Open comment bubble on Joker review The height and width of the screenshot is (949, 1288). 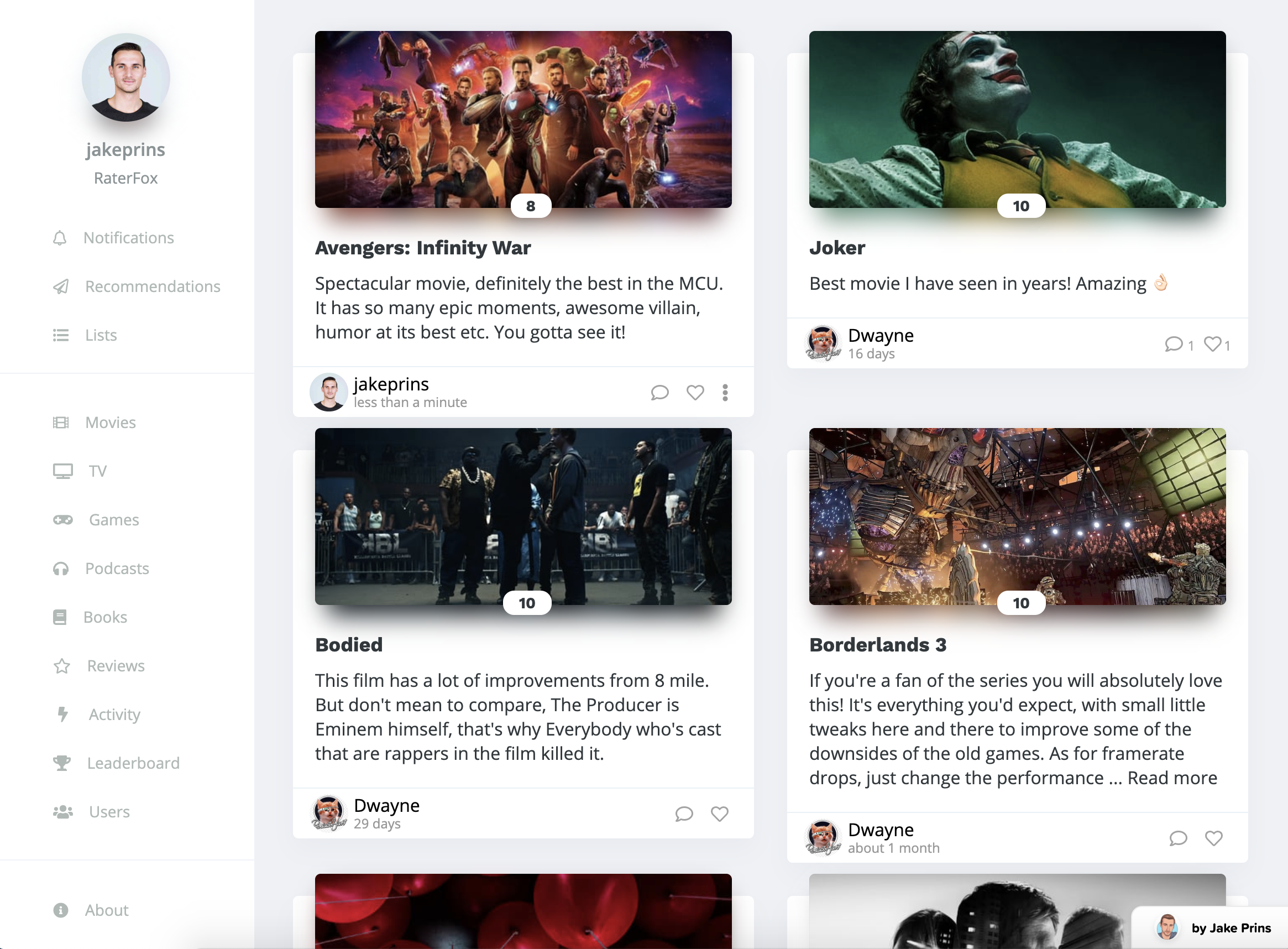[x=1173, y=344]
